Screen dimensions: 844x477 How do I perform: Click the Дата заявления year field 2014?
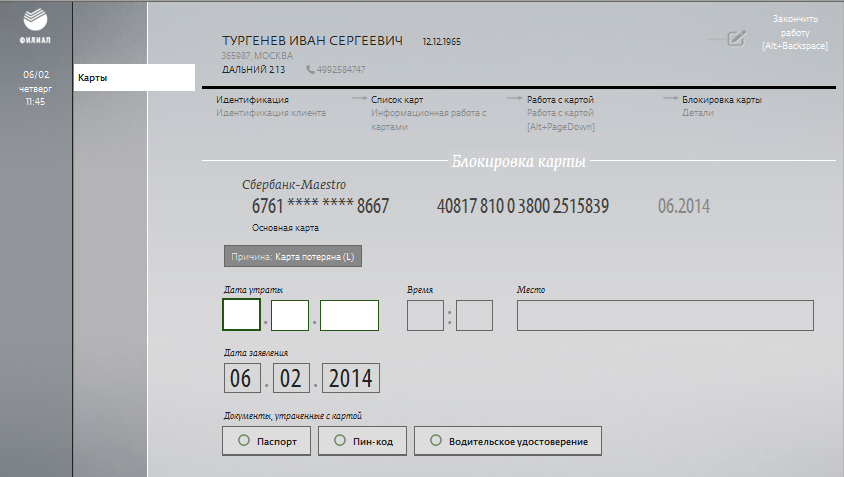click(x=351, y=378)
